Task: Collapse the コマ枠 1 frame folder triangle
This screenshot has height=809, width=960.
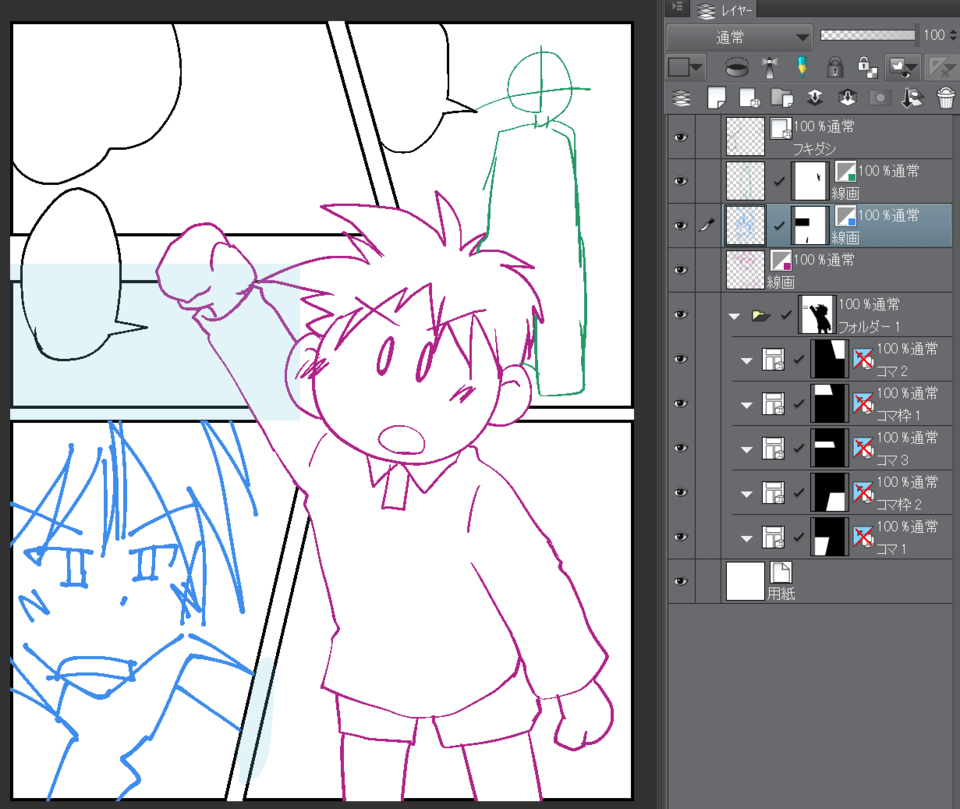Action: 746,405
